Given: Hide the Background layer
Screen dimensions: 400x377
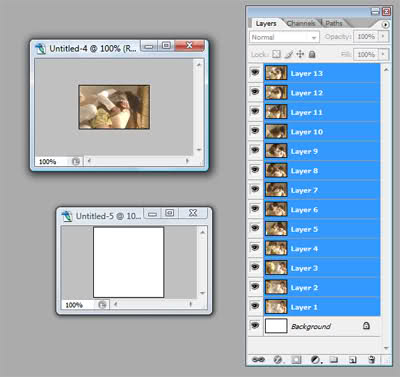Looking at the screenshot, I should pos(255,325).
